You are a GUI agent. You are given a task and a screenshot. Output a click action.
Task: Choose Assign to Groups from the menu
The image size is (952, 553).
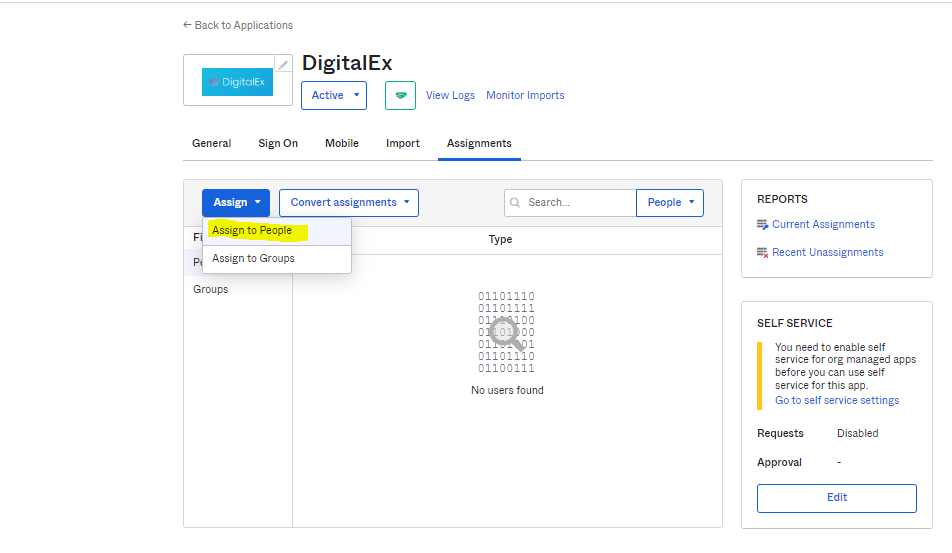pos(253,259)
